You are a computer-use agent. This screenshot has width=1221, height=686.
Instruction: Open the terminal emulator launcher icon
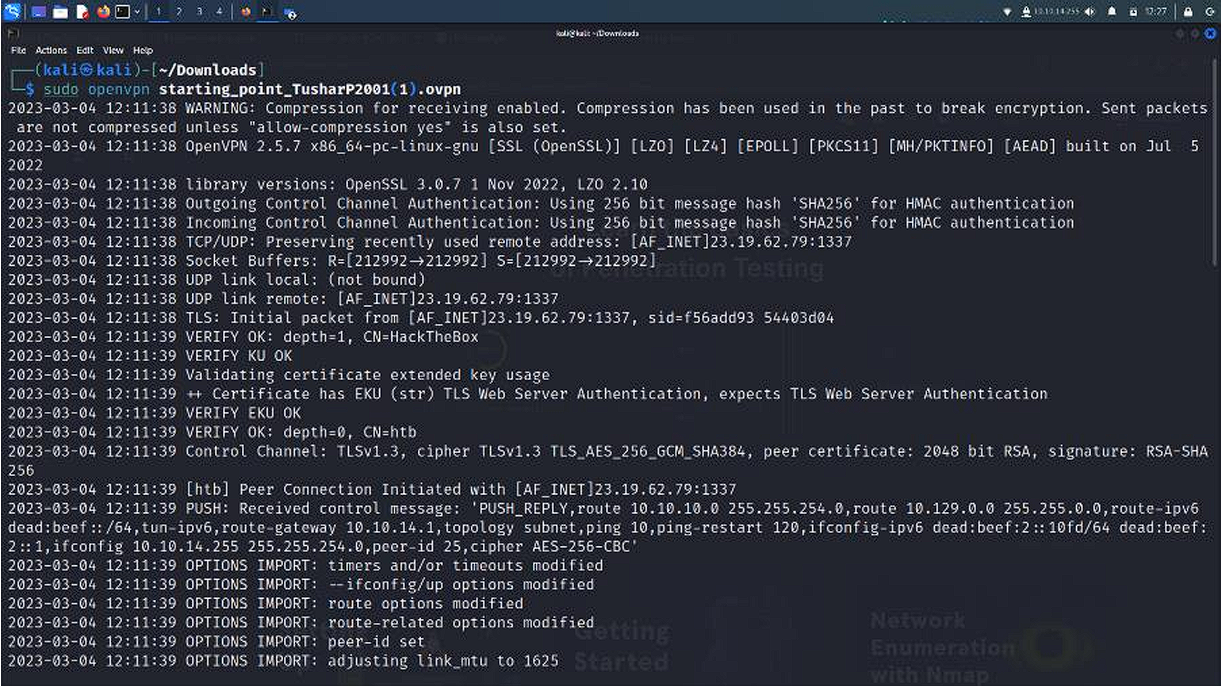(123, 12)
